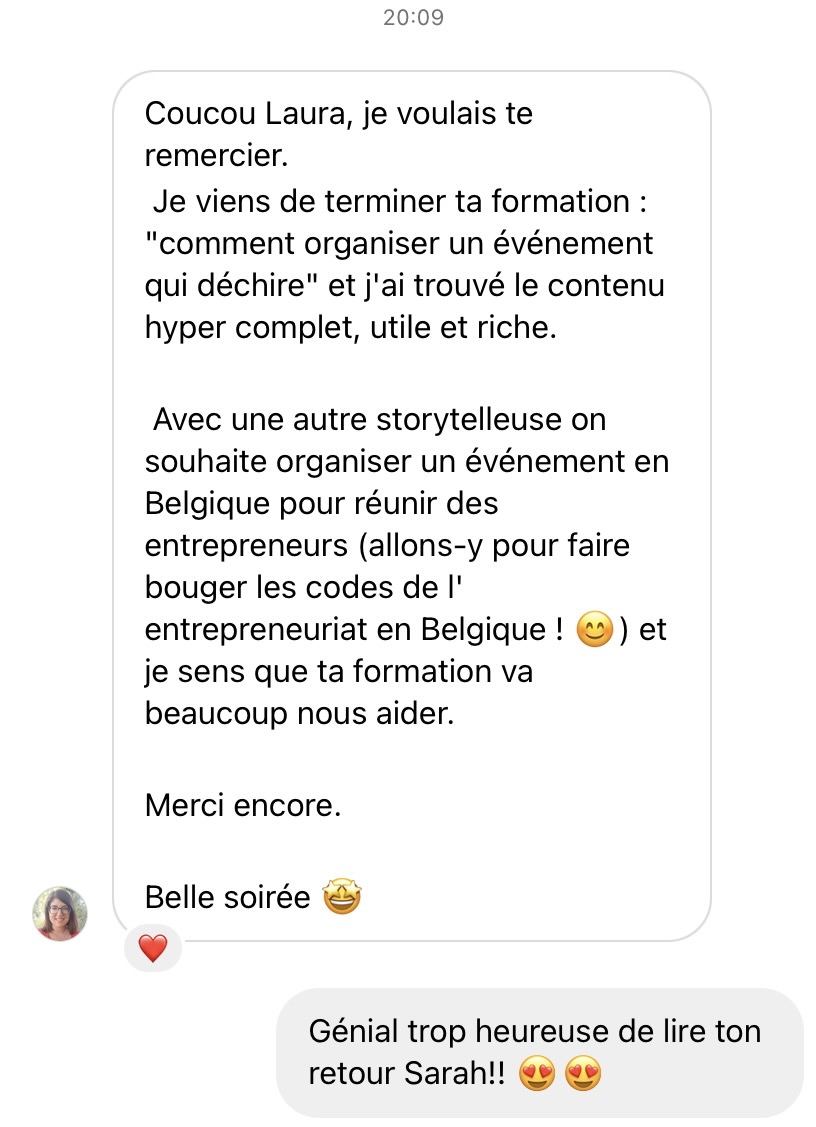Tap the red heart reaction under the message

click(x=152, y=948)
